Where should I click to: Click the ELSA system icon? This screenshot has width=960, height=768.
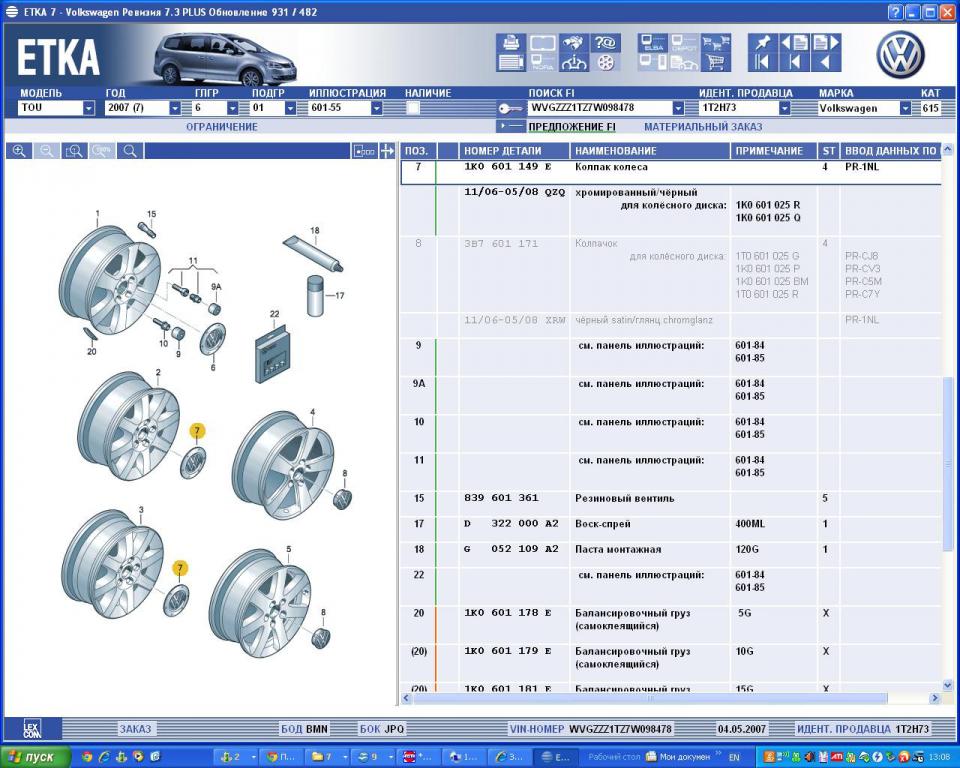(x=653, y=43)
